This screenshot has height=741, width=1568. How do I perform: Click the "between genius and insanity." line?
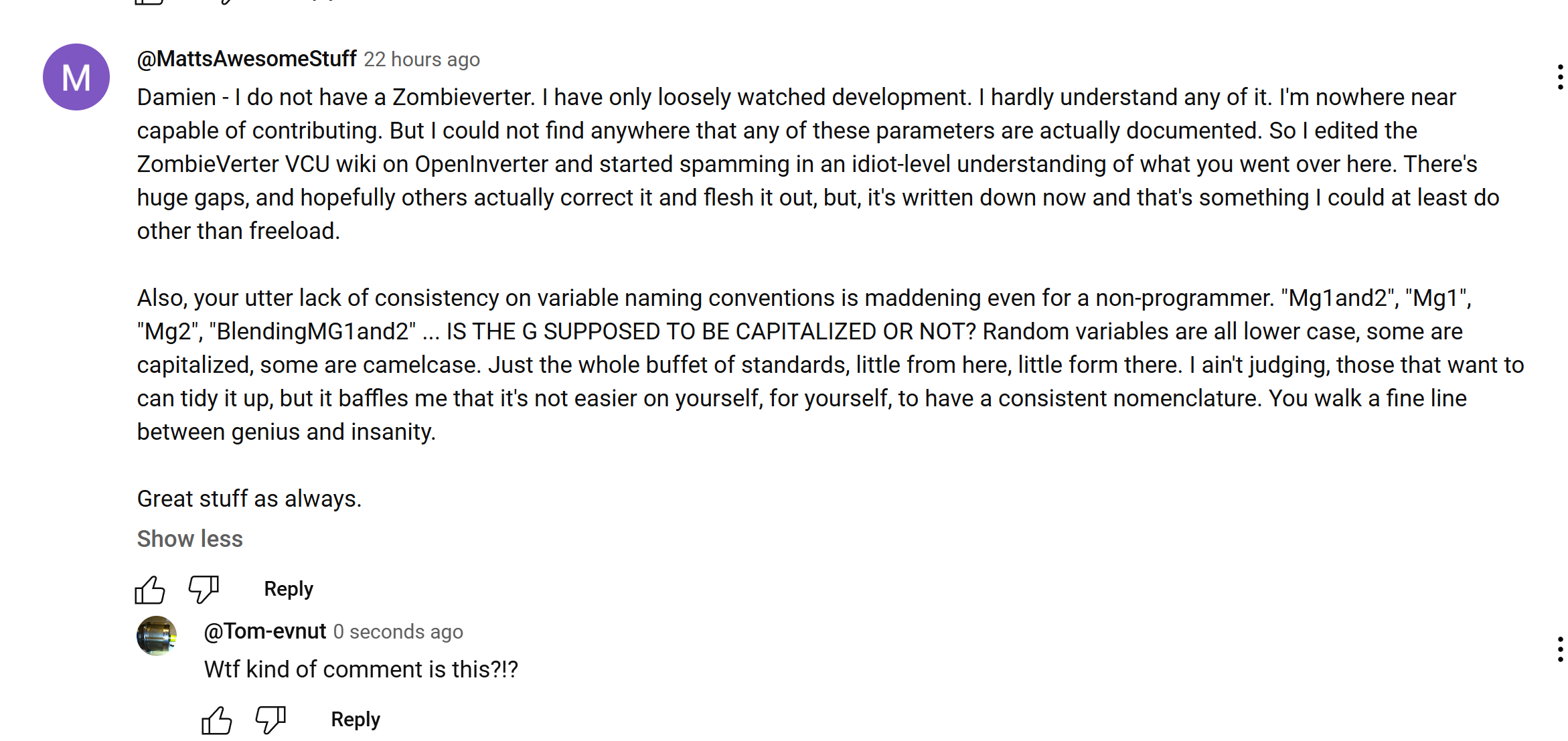286,432
